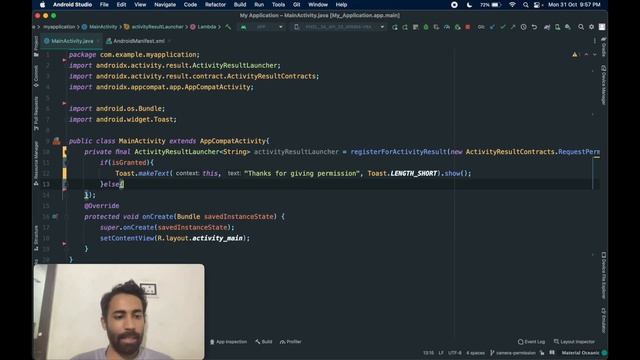
Task: Open the run configuration dropdown
Action: pyautogui.click(x=262, y=27)
